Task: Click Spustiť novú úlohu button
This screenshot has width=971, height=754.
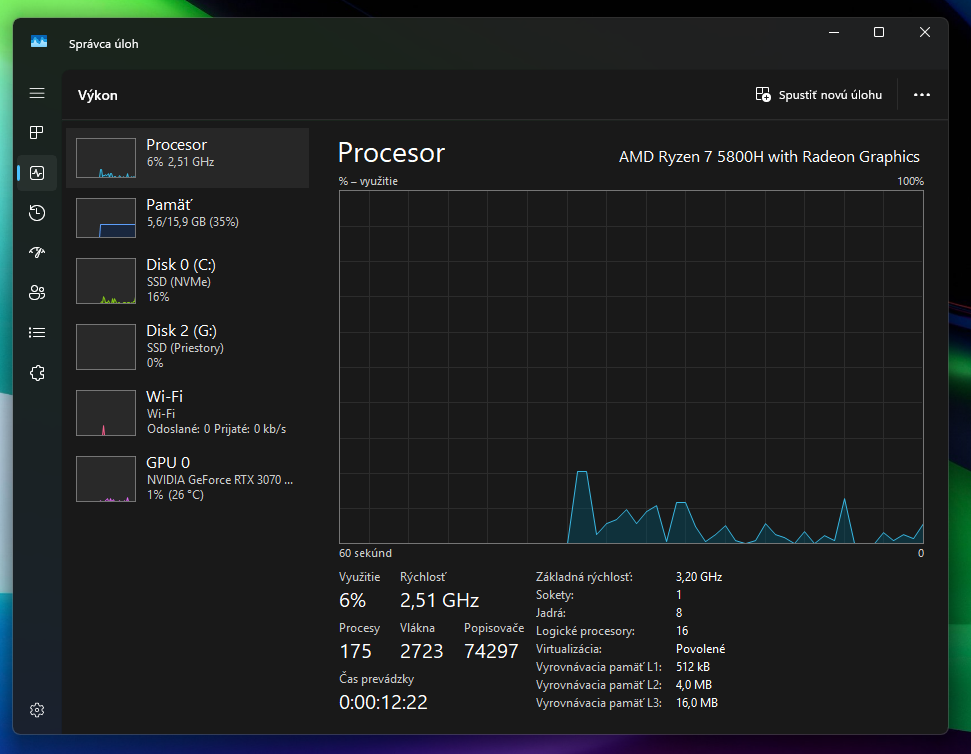Action: point(819,95)
